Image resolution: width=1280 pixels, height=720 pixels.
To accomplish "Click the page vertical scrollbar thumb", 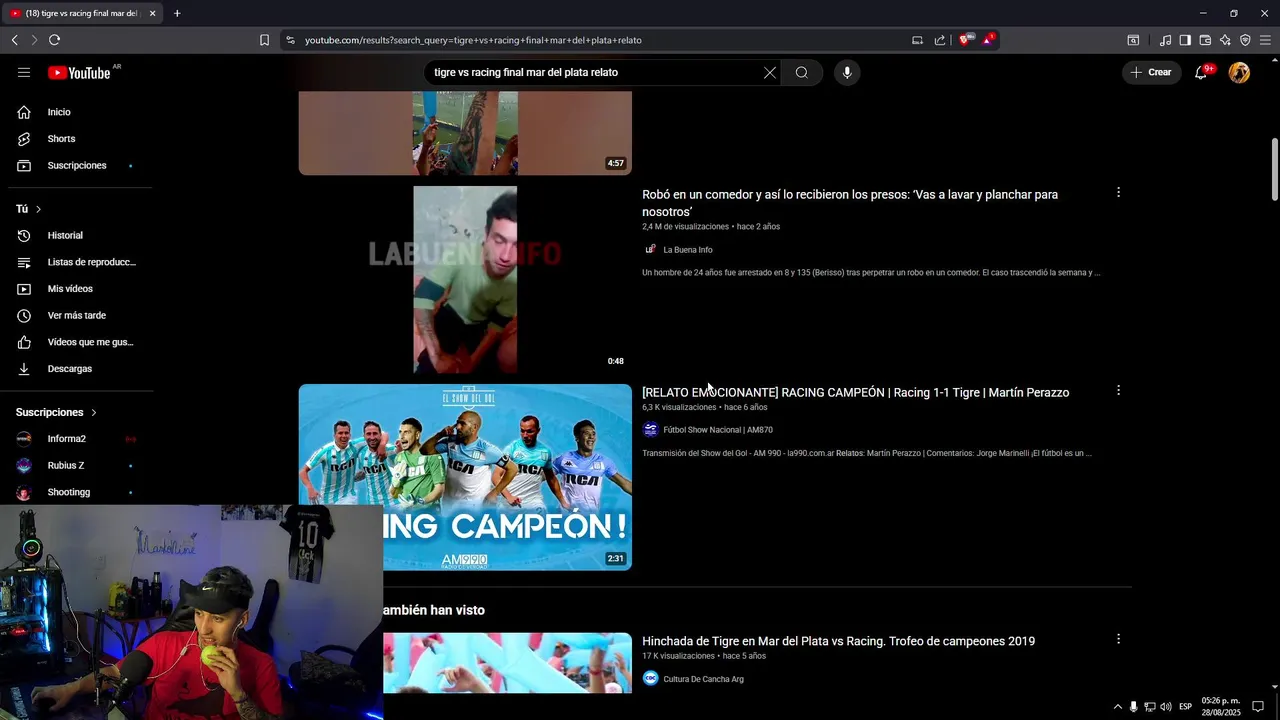I will [1275, 170].
